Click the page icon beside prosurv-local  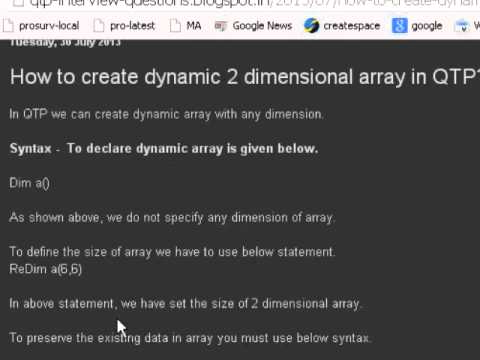8,26
